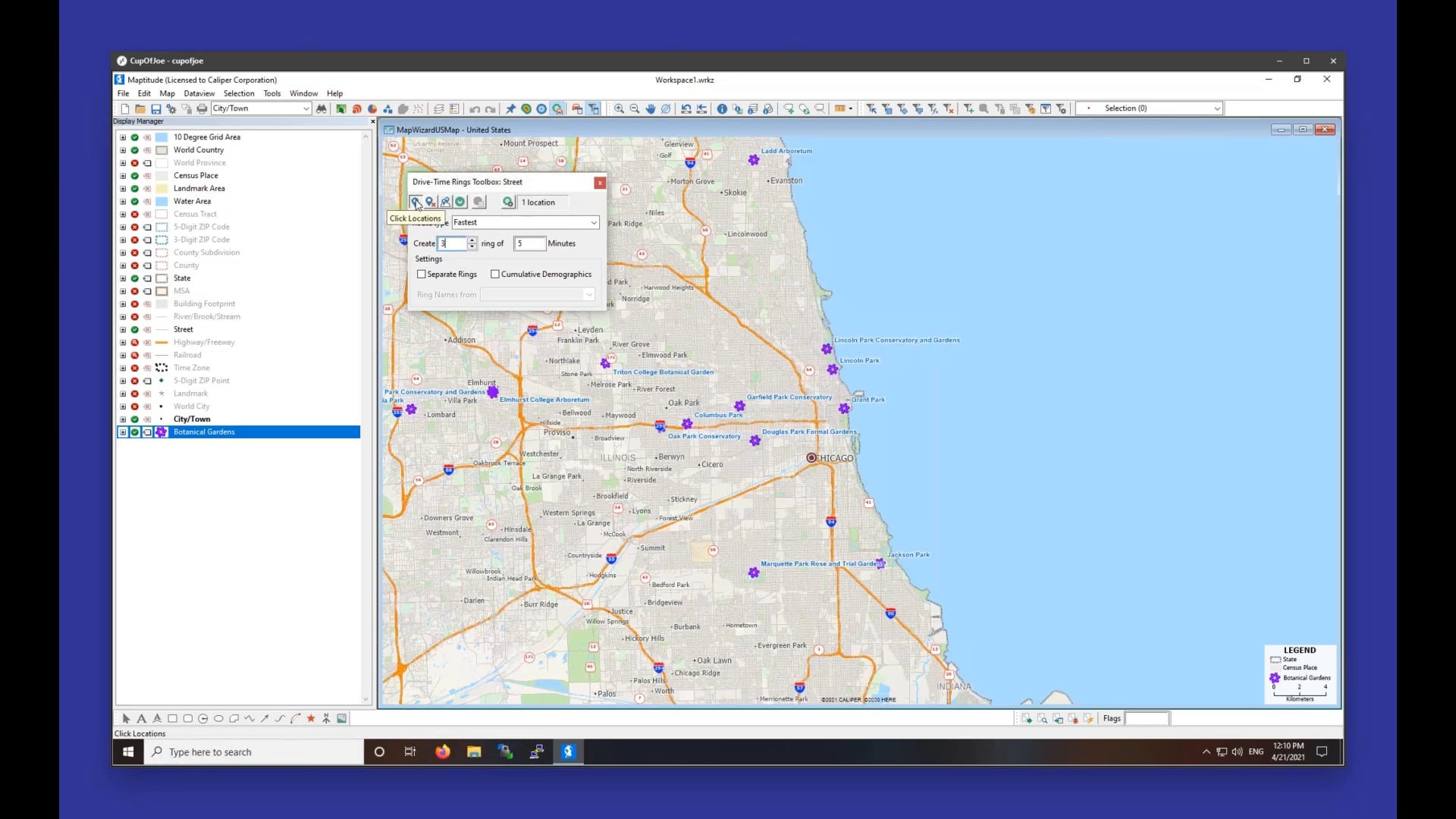Click the stepper up arrow beside ring count

[472, 240]
